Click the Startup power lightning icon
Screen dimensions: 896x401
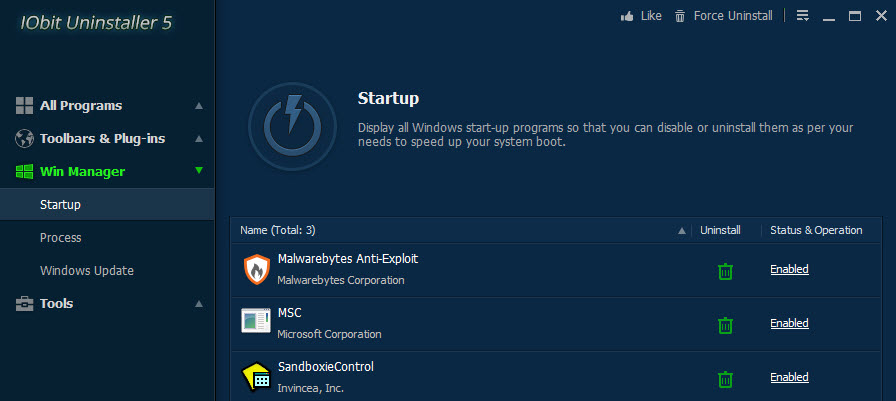[x=292, y=127]
